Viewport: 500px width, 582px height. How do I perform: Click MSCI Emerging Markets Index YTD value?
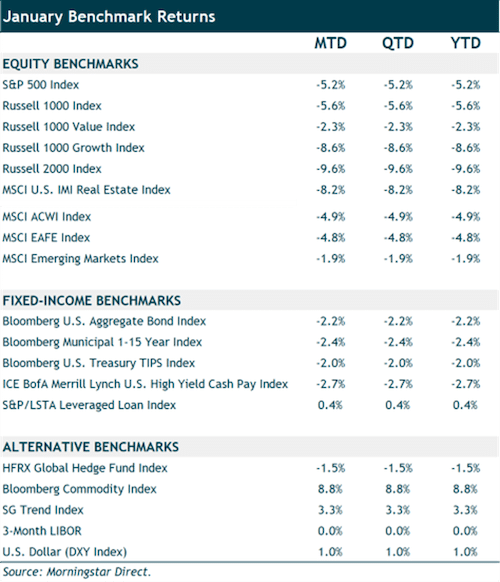coord(466,259)
